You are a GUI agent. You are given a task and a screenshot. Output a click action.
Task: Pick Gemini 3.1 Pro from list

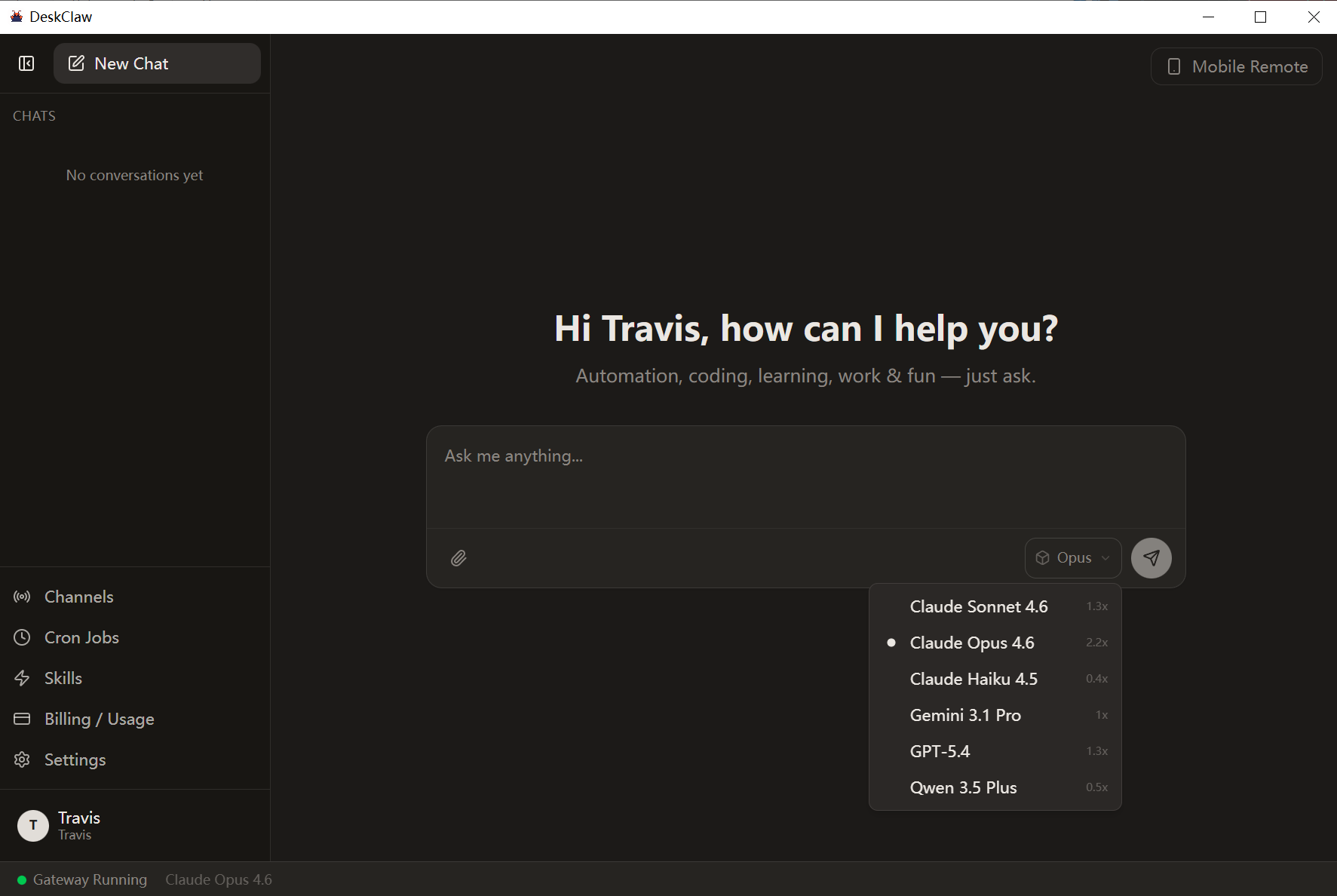(964, 715)
